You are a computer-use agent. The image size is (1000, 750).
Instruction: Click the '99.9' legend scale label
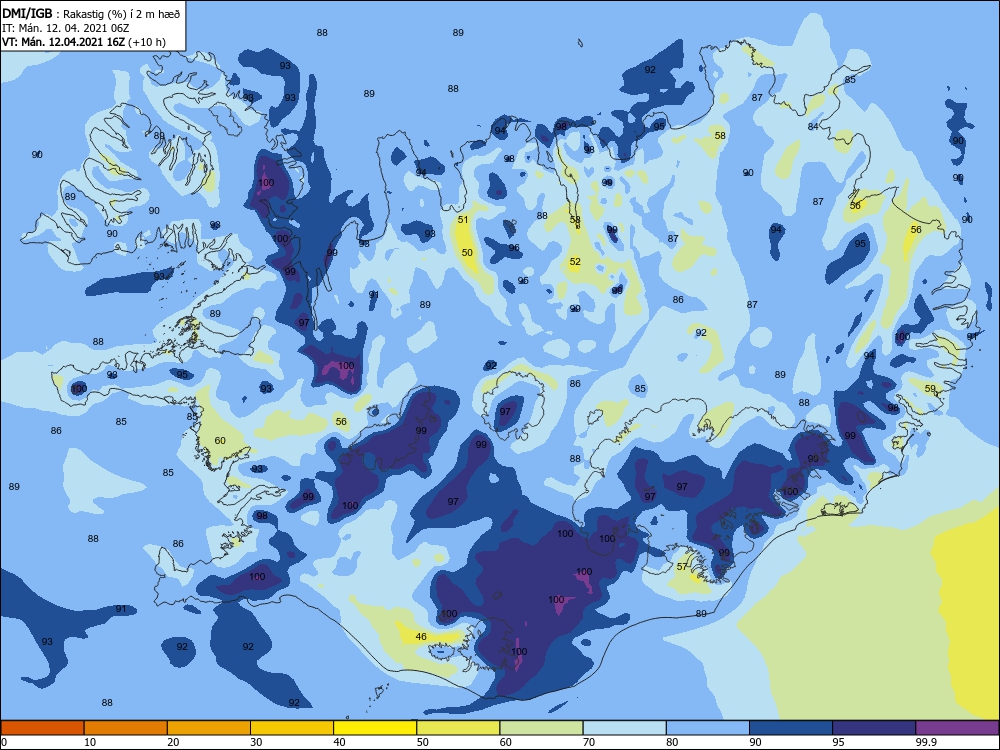coord(925,742)
